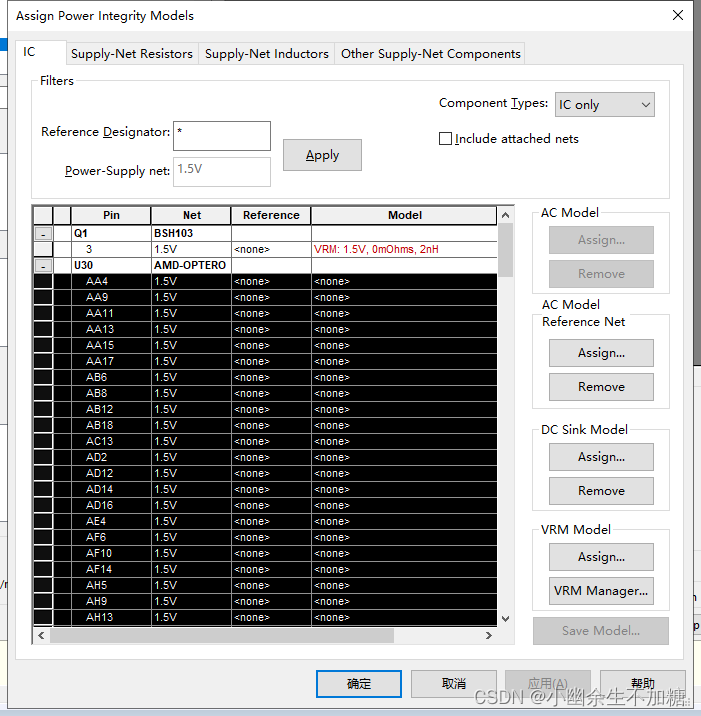Confirm with the 确定 button
This screenshot has height=716, width=701.
click(x=359, y=684)
